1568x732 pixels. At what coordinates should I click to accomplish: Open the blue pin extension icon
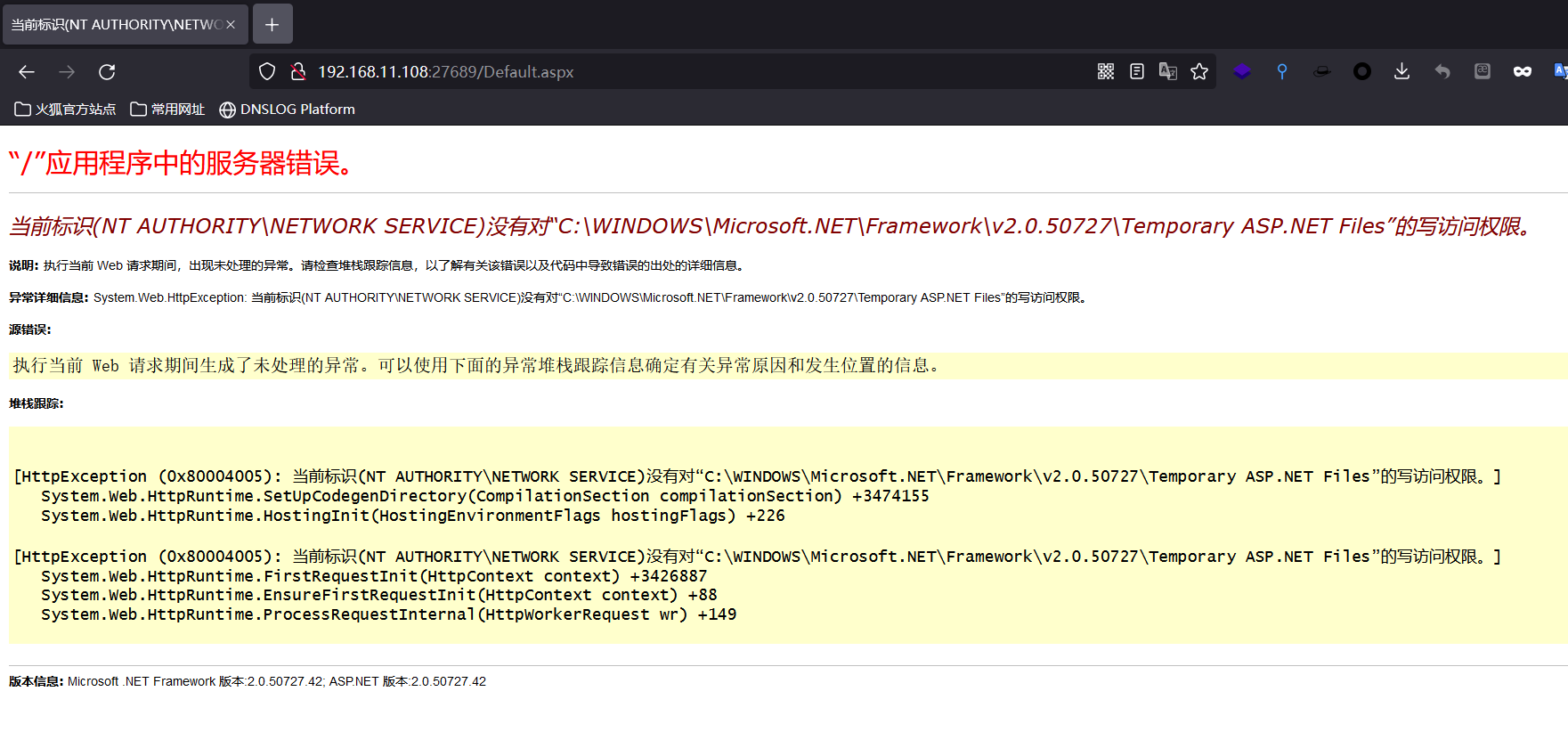tap(1282, 71)
